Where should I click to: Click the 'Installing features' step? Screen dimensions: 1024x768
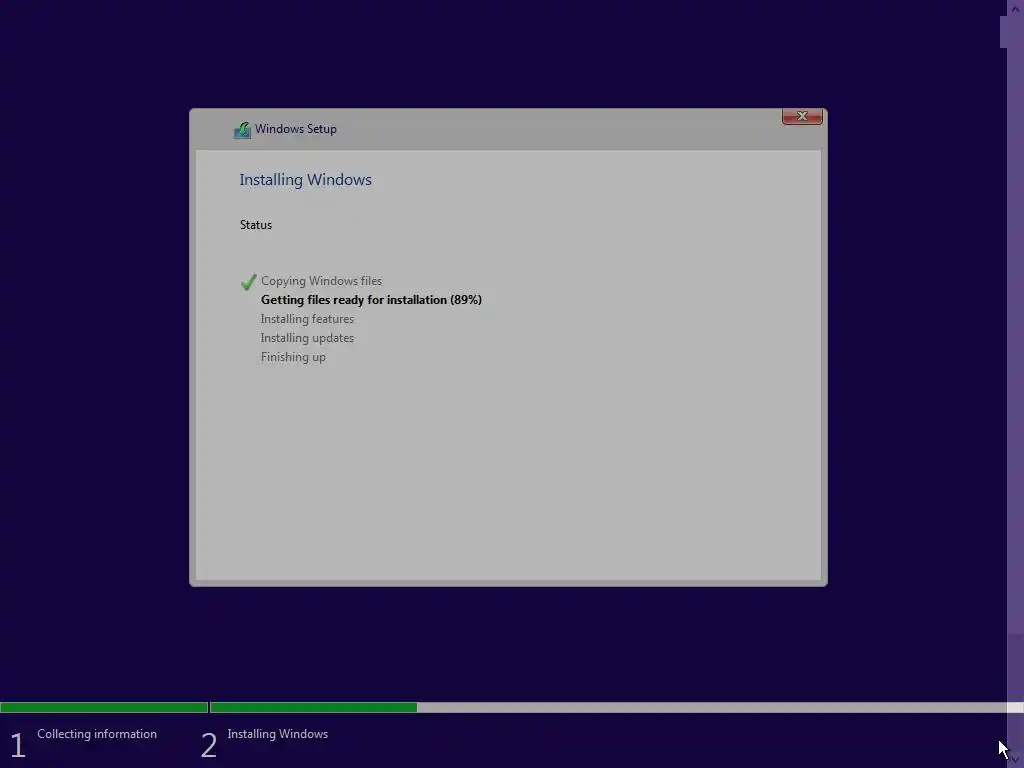click(307, 319)
